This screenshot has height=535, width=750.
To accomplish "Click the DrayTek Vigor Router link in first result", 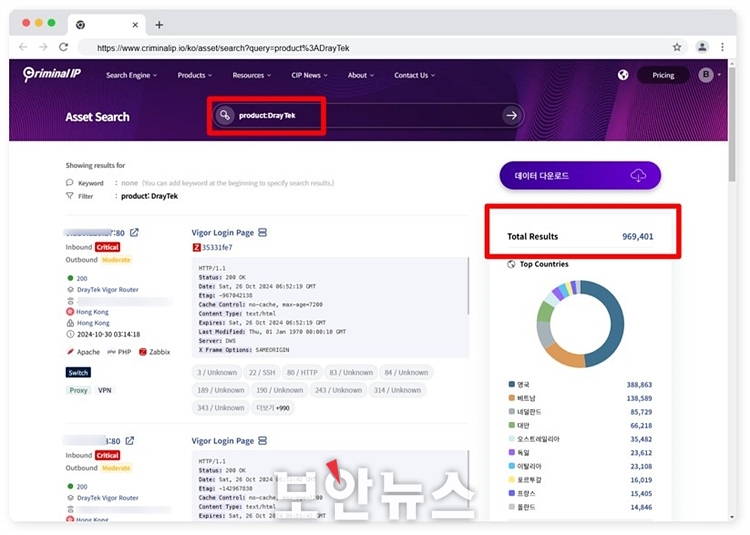I will (x=108, y=289).
